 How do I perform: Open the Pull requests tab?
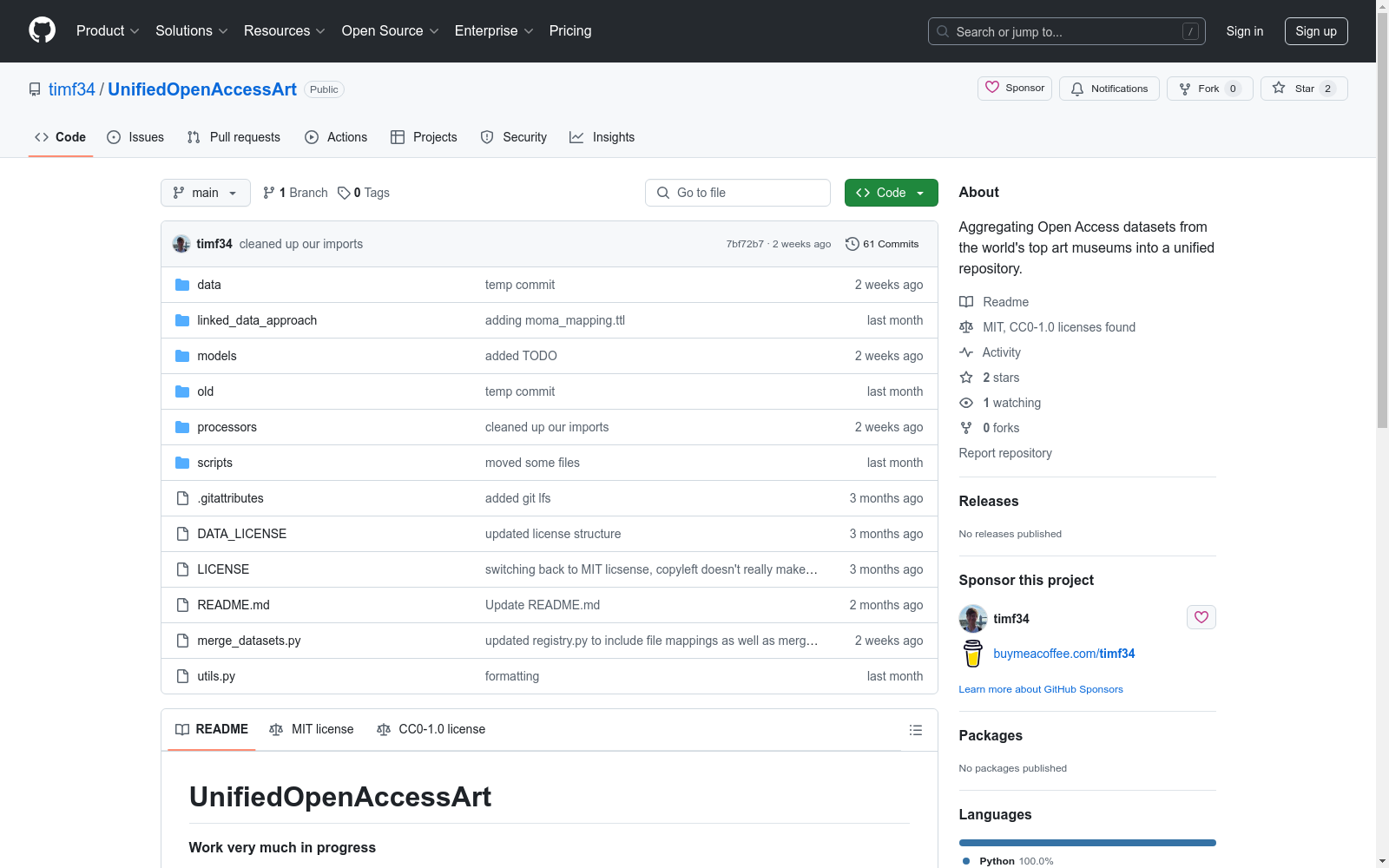[234, 137]
